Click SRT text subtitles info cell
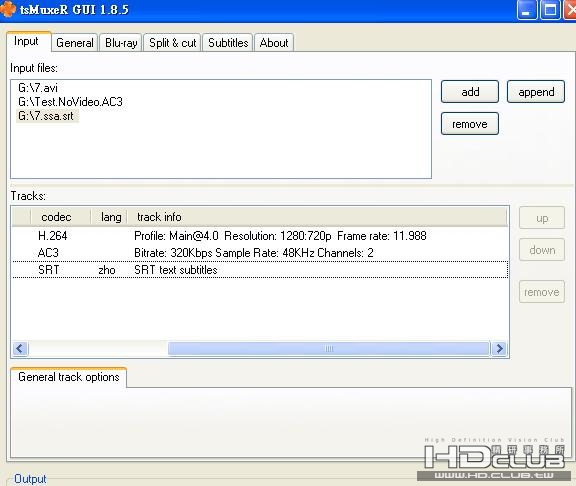The width and height of the screenshot is (576, 486). [x=176, y=270]
